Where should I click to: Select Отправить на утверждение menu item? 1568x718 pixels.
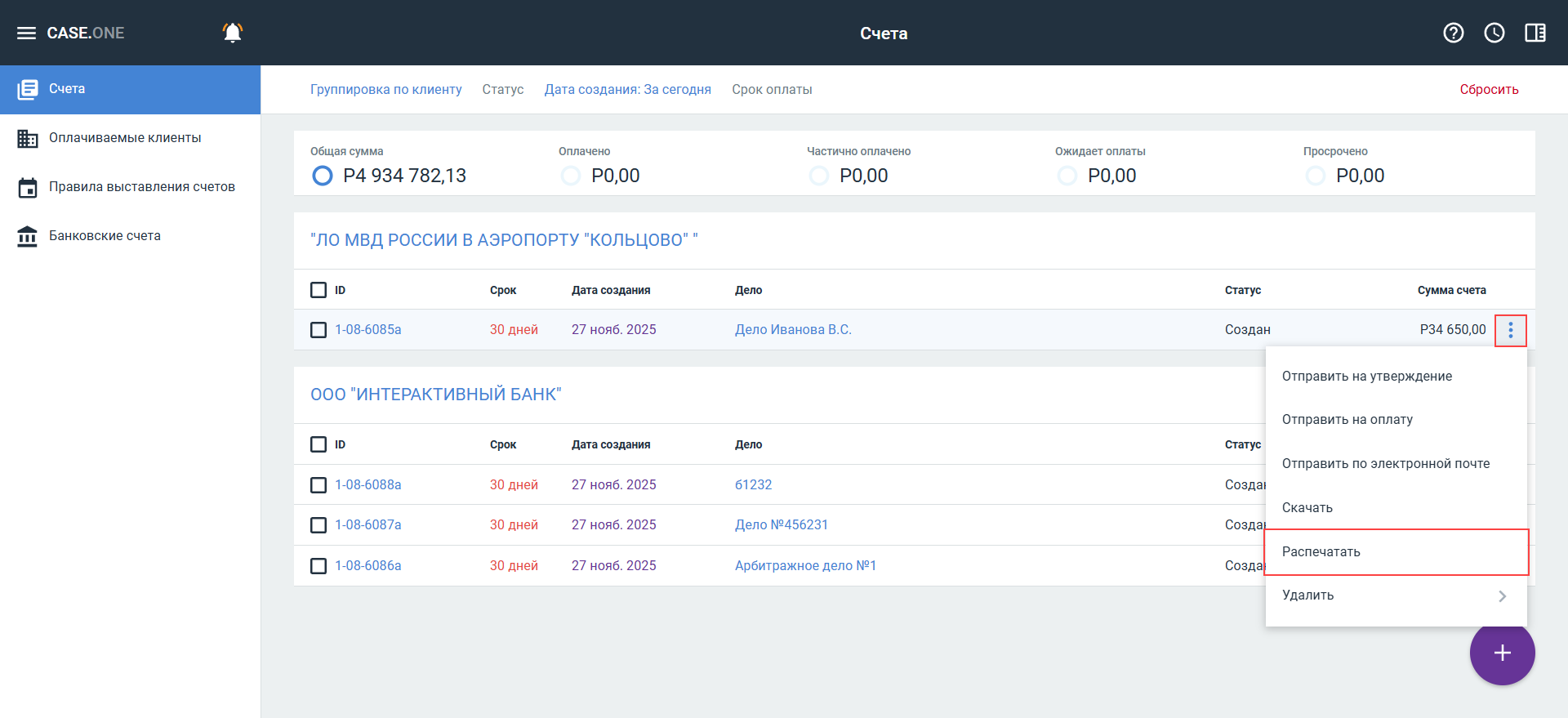(1366, 377)
